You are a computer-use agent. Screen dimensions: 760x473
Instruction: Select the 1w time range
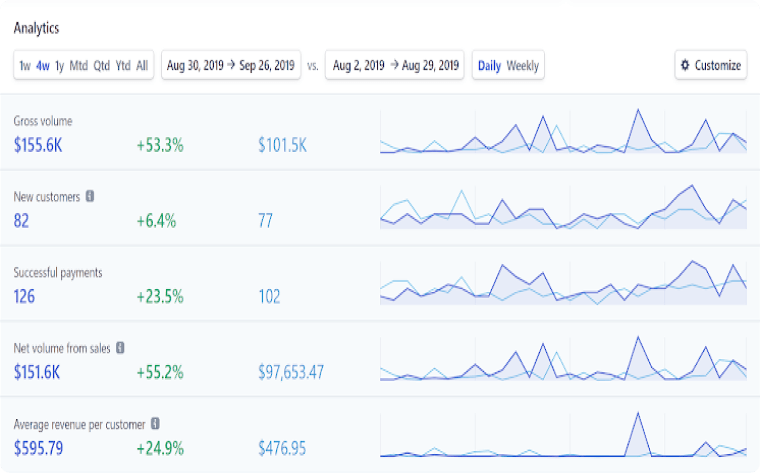pyautogui.click(x=25, y=65)
